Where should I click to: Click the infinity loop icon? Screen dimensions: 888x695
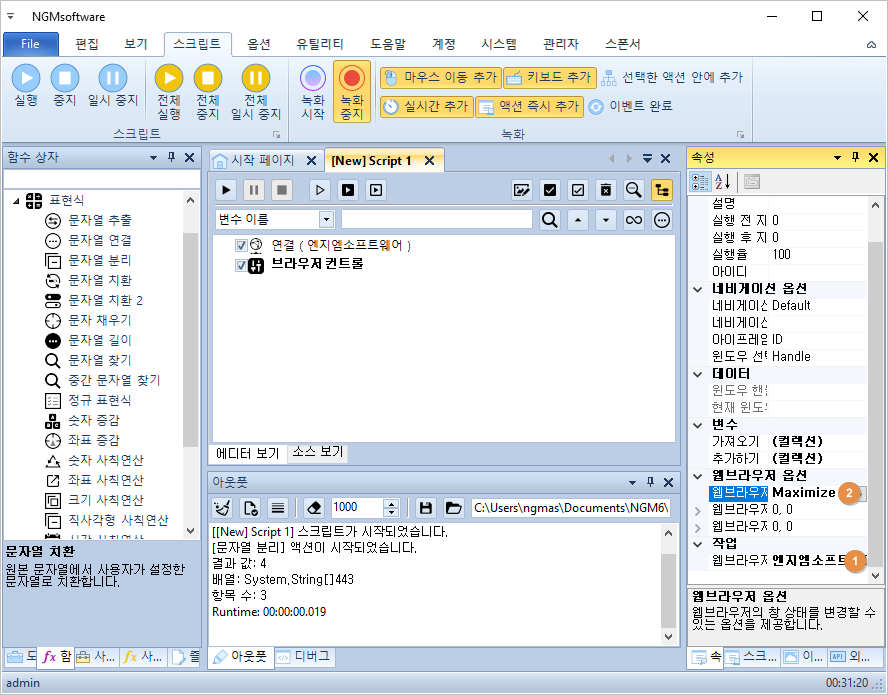click(x=634, y=220)
